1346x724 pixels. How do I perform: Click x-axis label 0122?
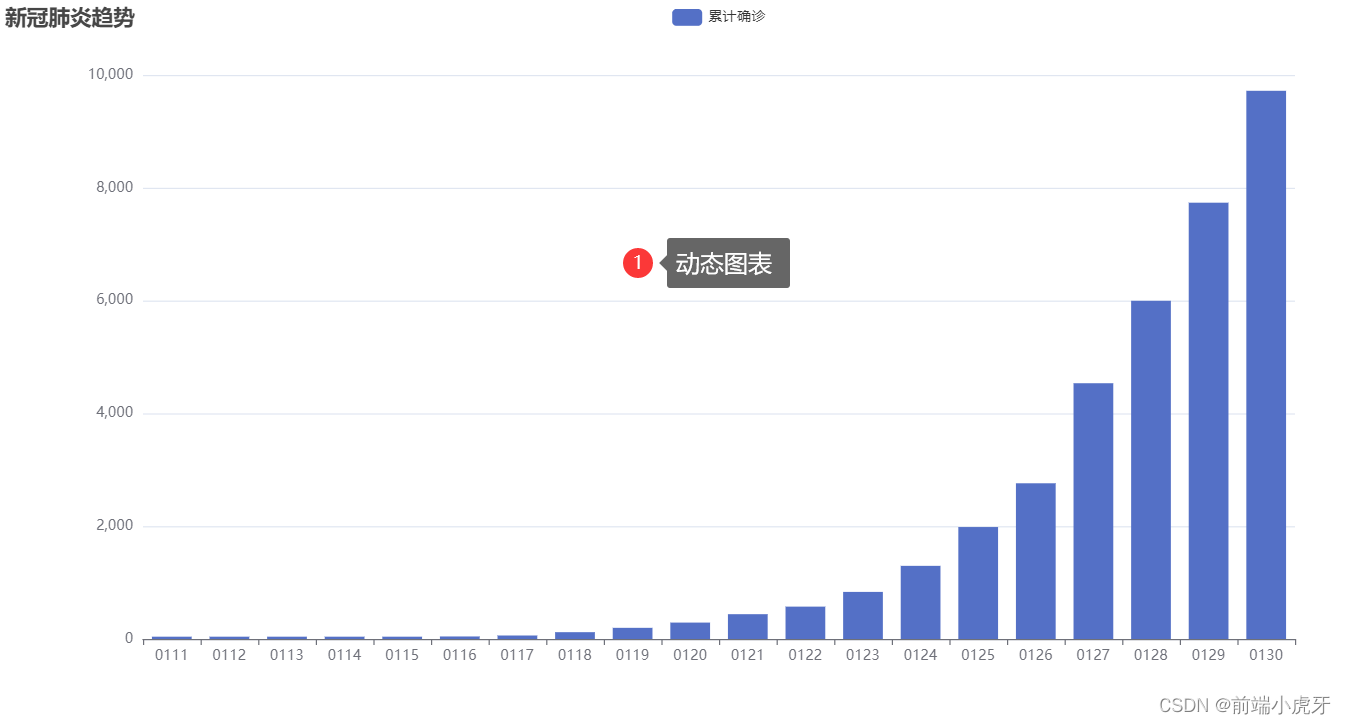coord(805,655)
